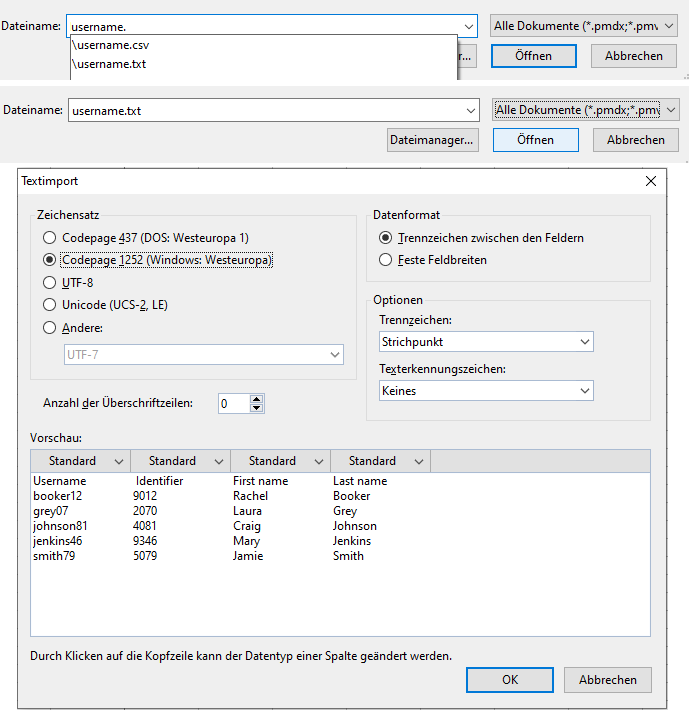Enable Feste Feldbreiten data format
Viewport: 689px width, 713px height.
(386, 260)
